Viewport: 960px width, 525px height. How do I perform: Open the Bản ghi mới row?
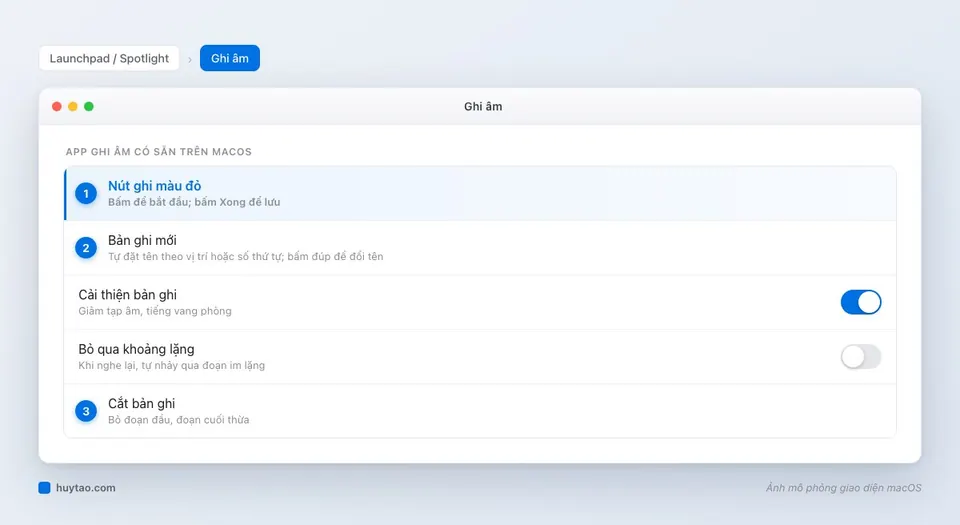pyautogui.click(x=480, y=248)
